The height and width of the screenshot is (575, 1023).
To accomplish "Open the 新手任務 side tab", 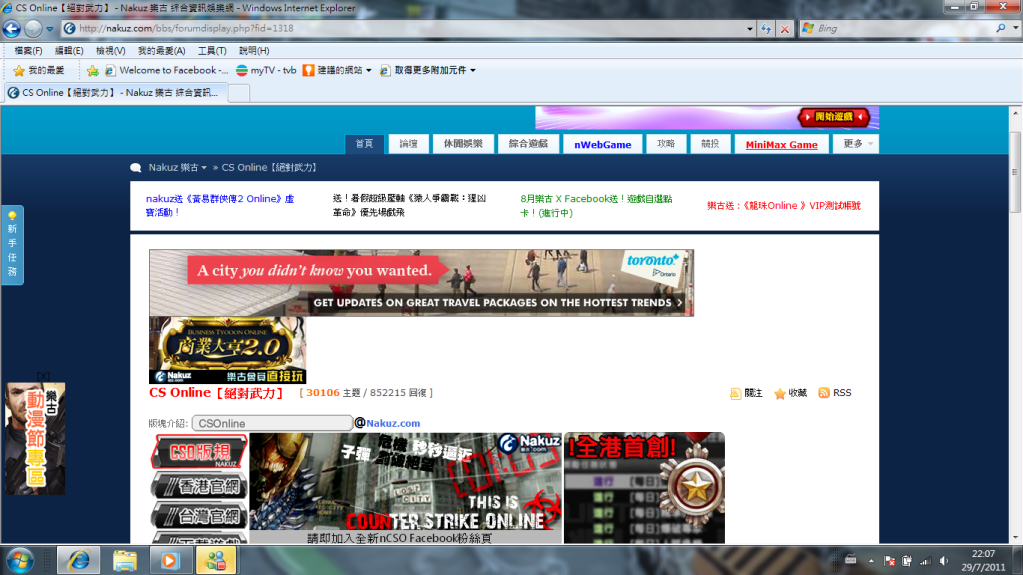I will pyautogui.click(x=12, y=245).
